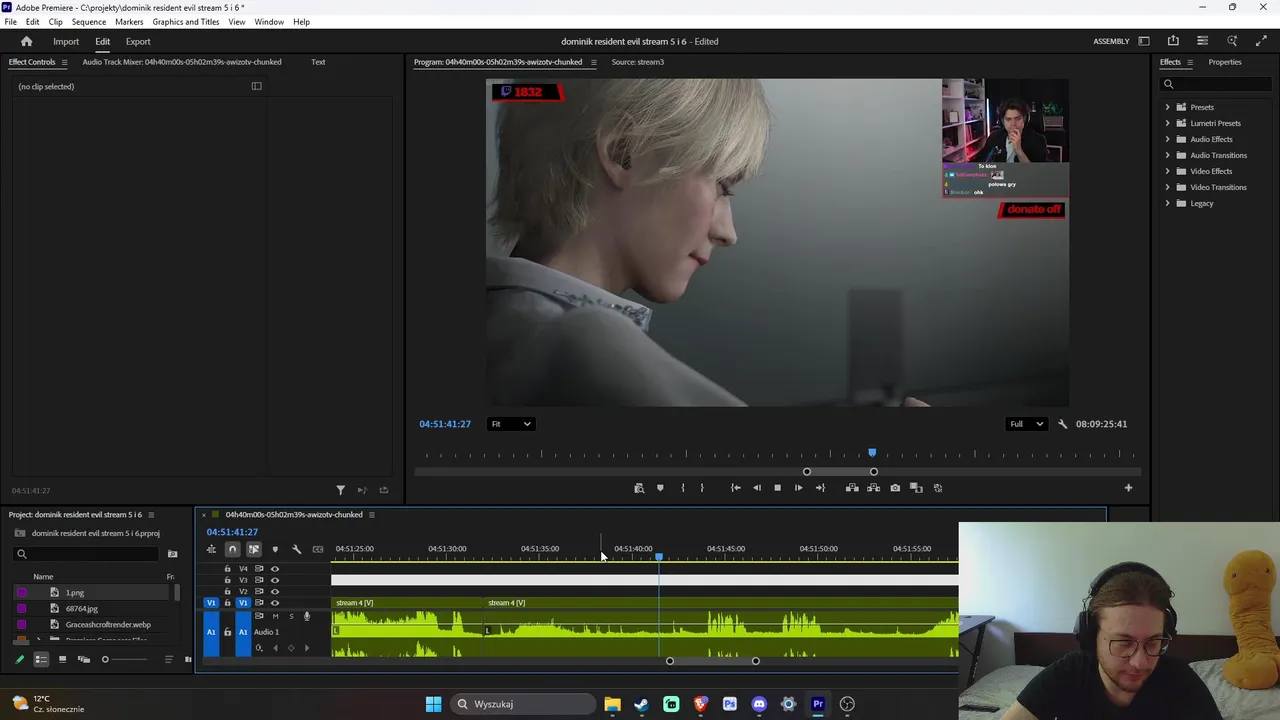Open Program Monitor settings wrench
The width and height of the screenshot is (1280, 720).
coord(1062,424)
